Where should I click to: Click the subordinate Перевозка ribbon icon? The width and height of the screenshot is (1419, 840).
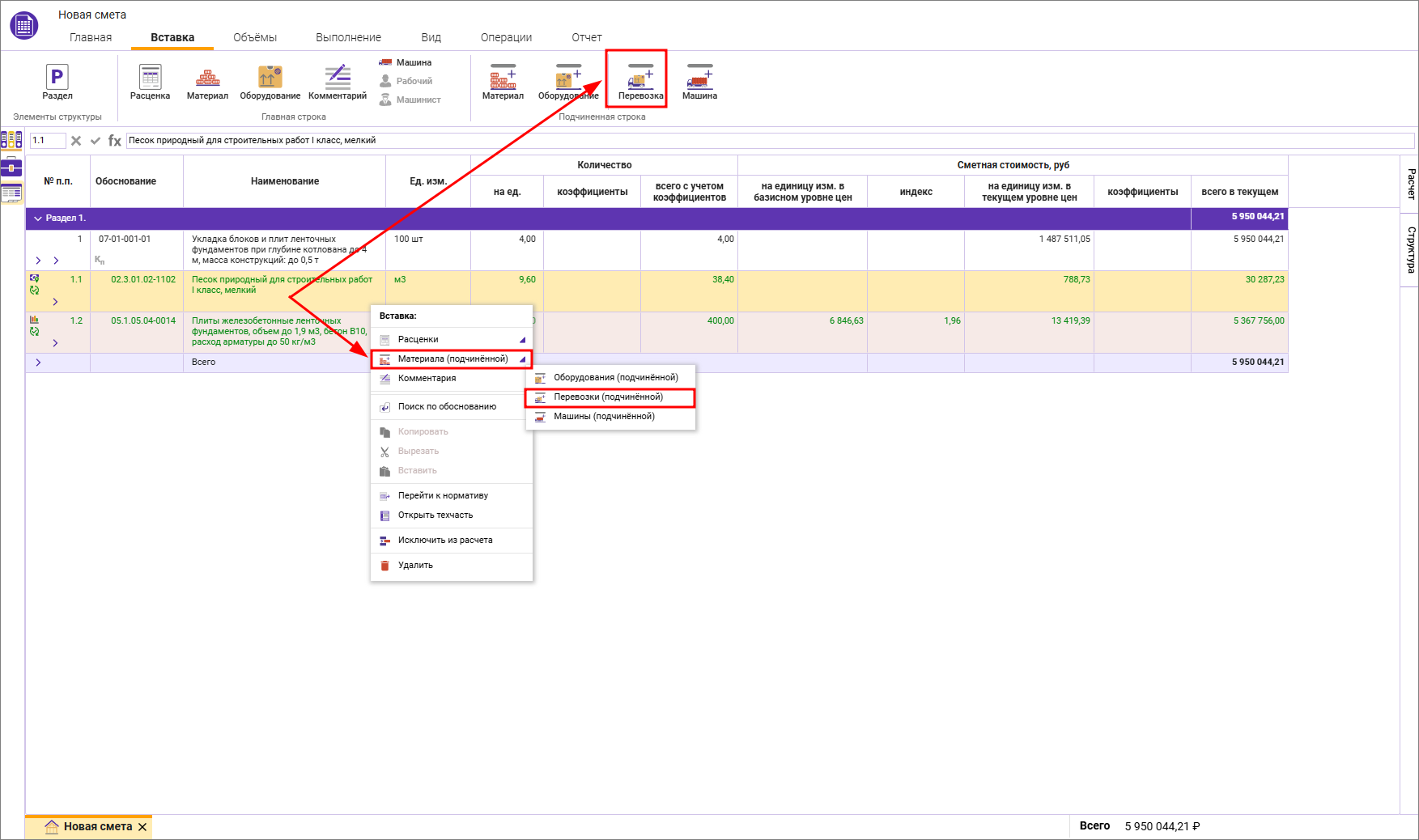tap(640, 79)
